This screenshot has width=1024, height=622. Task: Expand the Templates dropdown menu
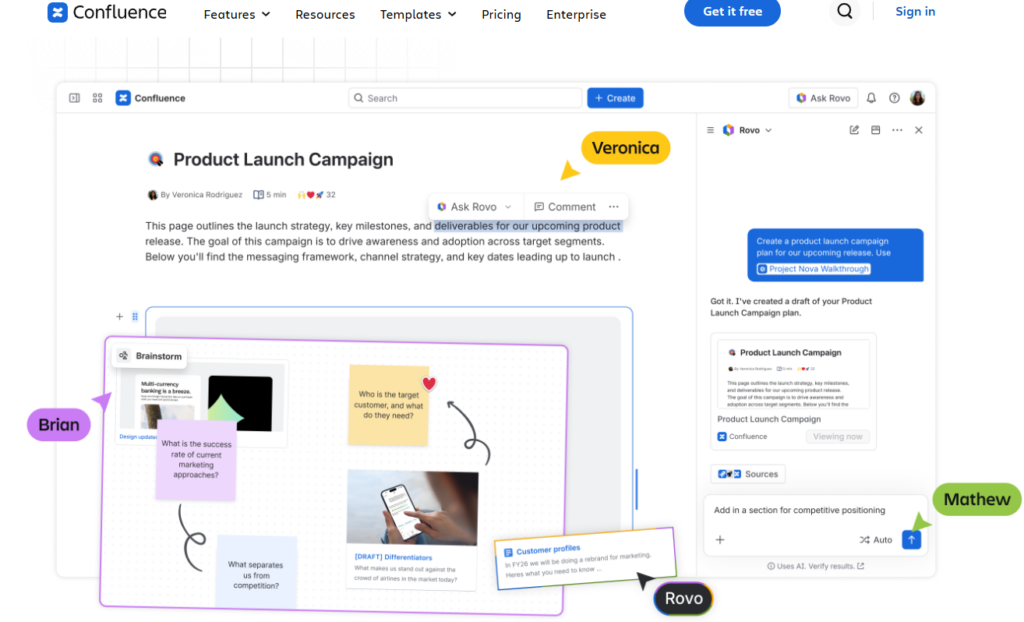point(418,14)
